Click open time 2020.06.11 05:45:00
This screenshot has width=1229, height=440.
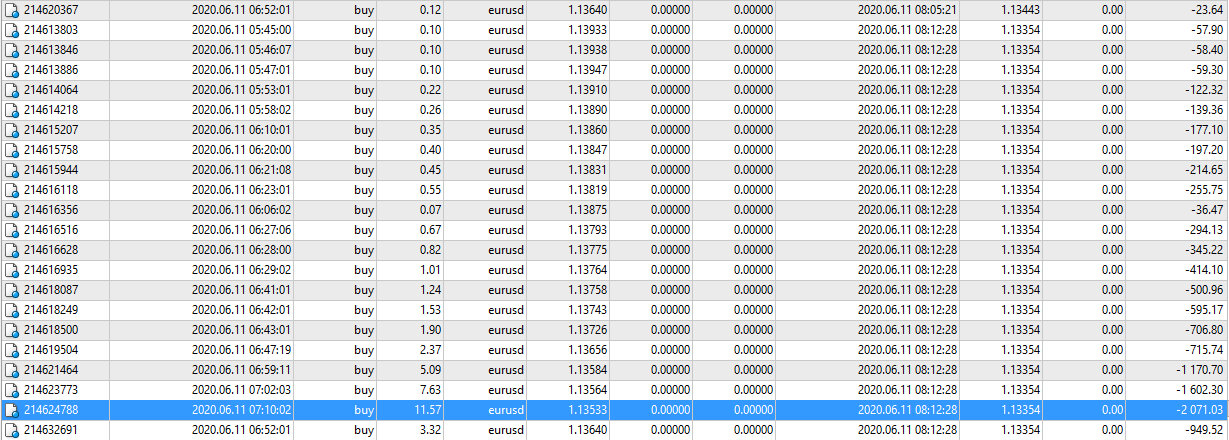[x=241, y=30]
